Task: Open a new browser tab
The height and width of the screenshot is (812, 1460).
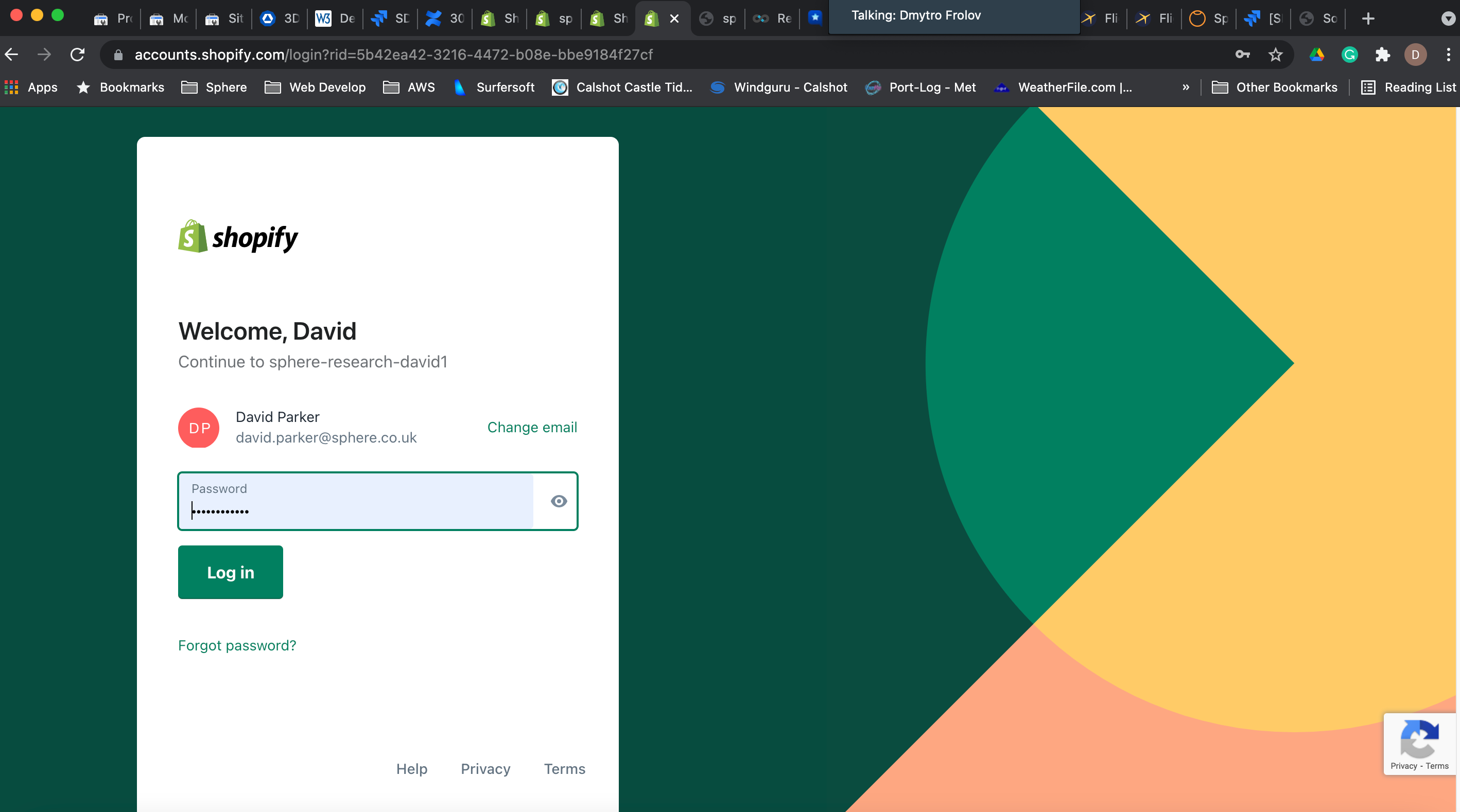Action: 1368,19
